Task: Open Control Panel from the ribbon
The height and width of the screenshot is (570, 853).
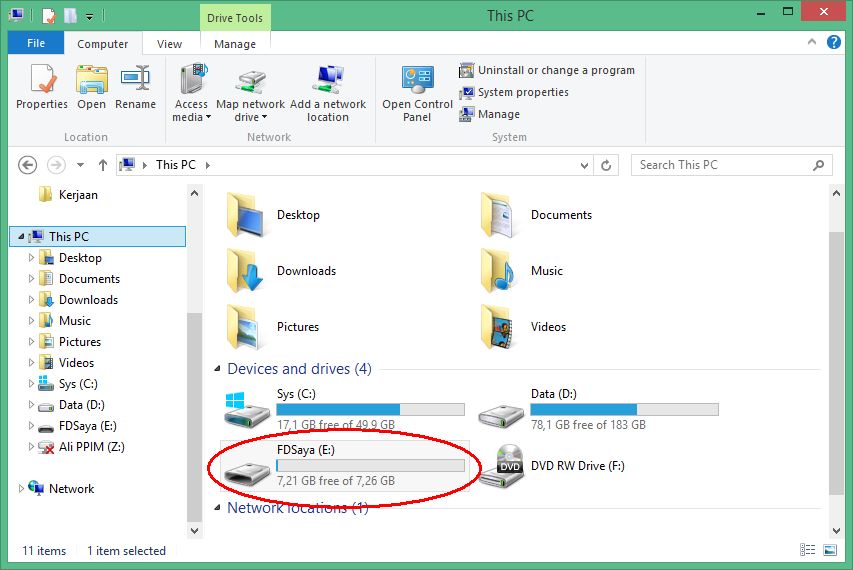Action: tap(417, 93)
